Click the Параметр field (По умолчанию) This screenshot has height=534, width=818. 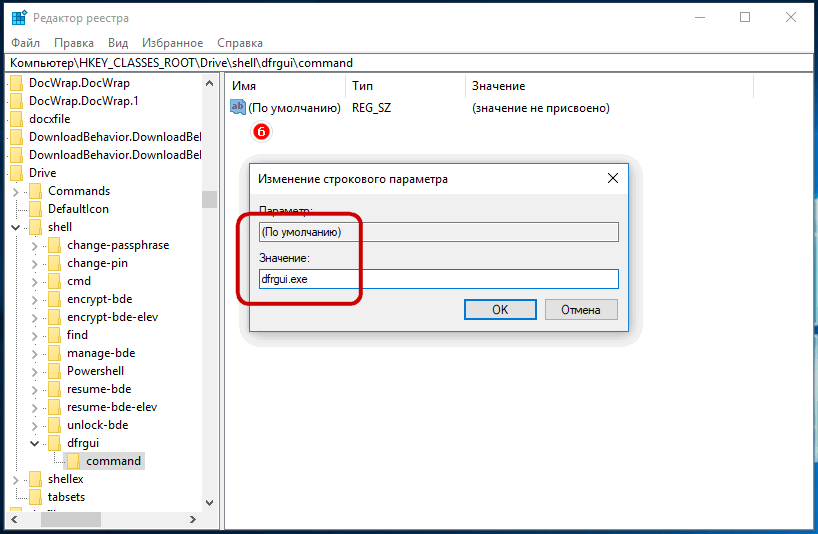click(439, 232)
